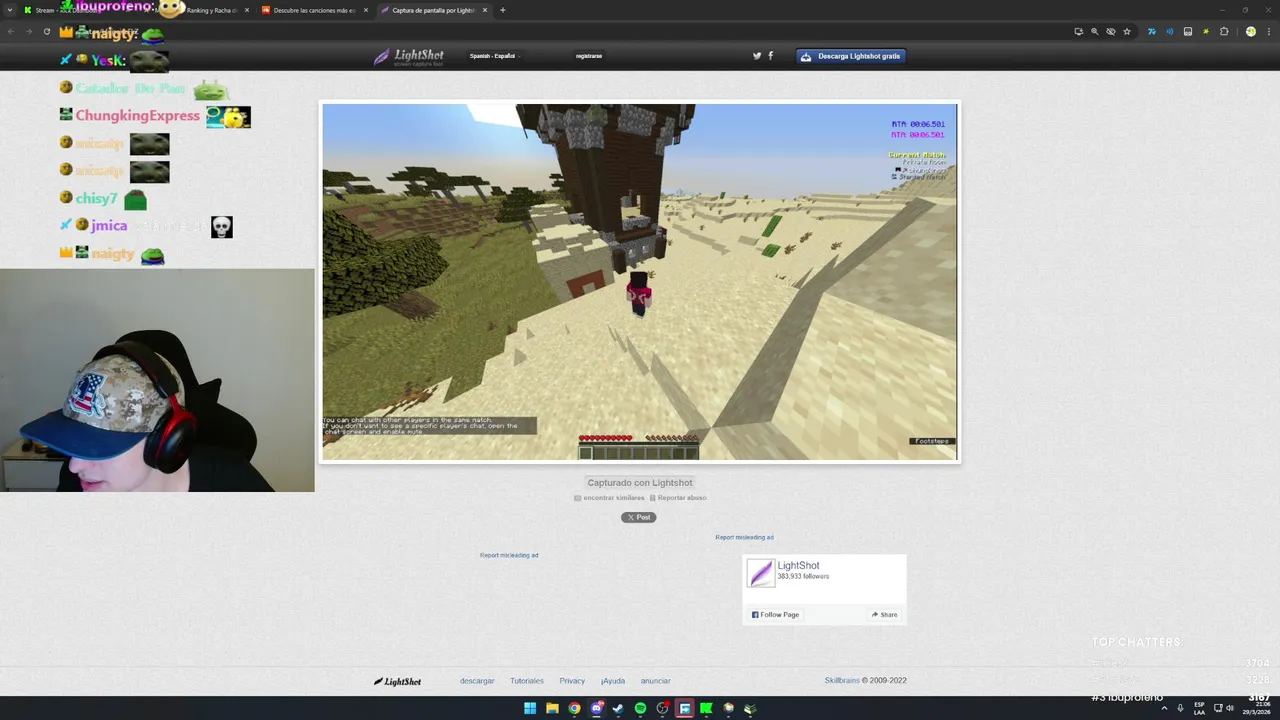The image size is (1280, 720).
Task: Open Steam from the taskbar
Action: pos(618,708)
